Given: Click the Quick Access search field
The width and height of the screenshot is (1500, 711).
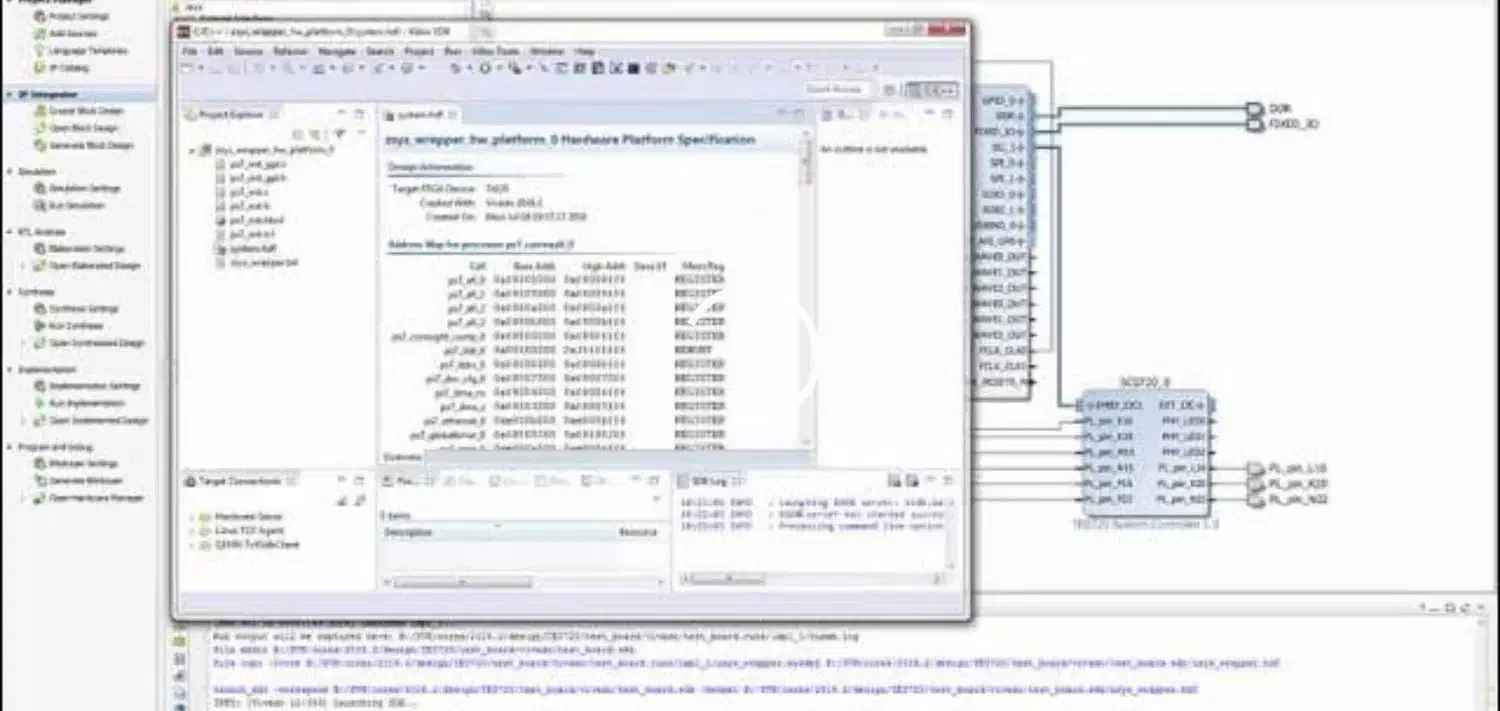Looking at the screenshot, I should point(833,89).
